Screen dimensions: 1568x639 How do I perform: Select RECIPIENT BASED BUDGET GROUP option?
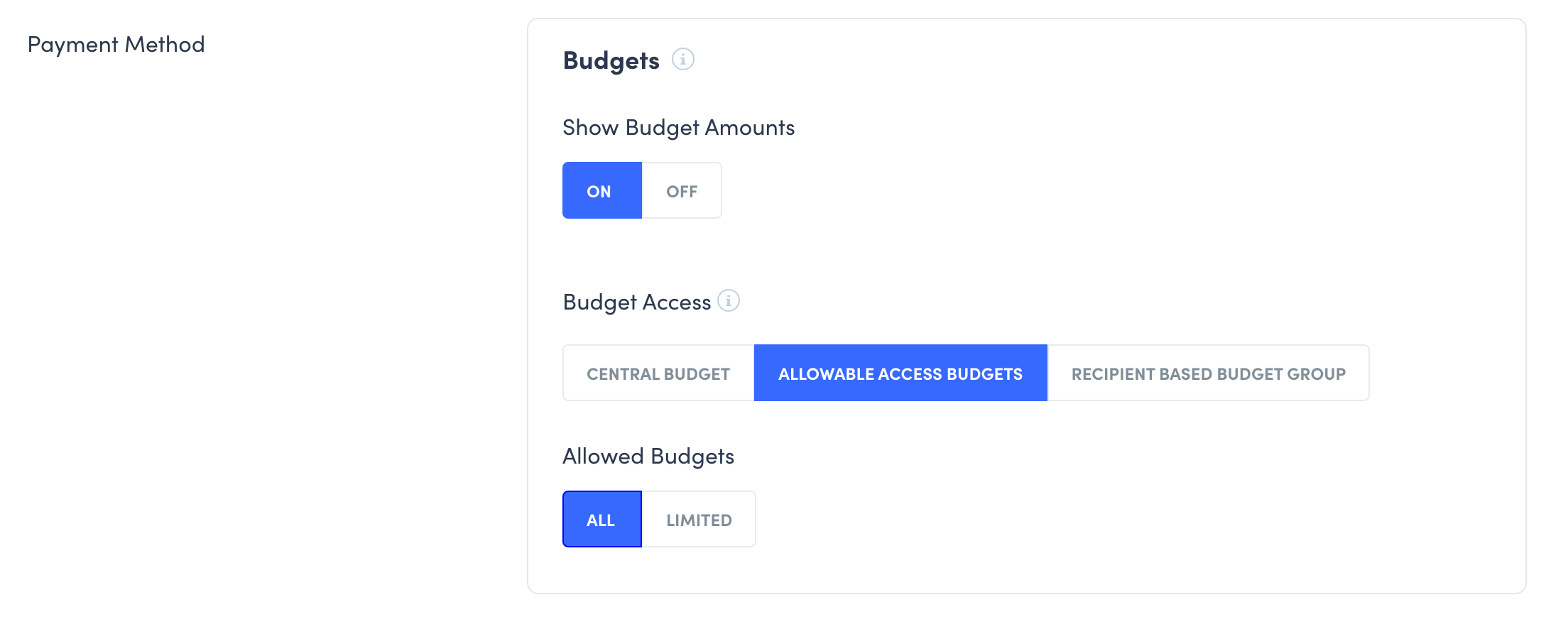[1208, 373]
